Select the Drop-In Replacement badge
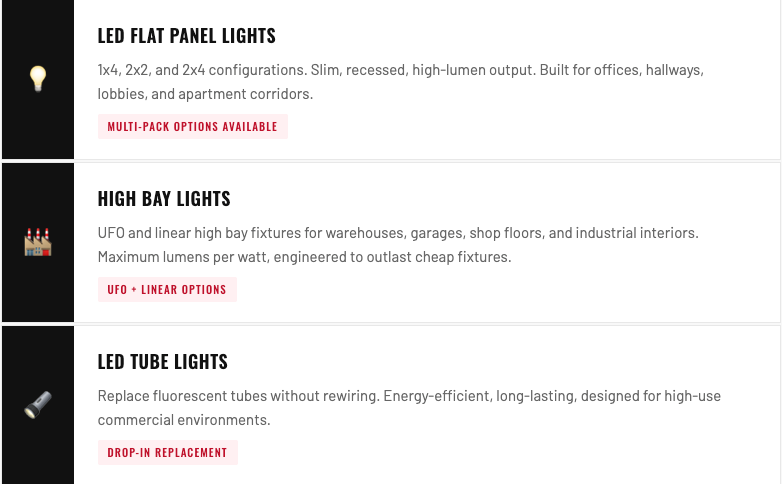This screenshot has width=782, height=484. (168, 453)
